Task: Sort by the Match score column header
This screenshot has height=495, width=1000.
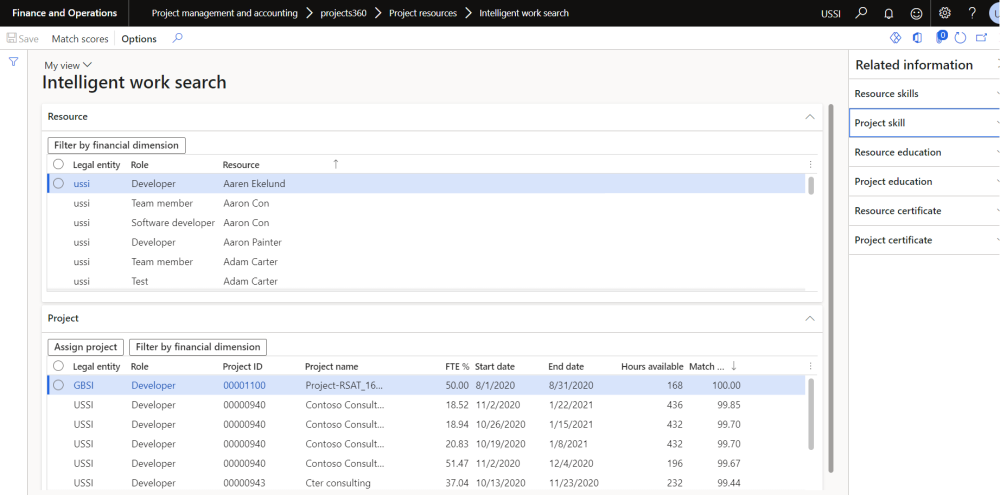Action: tap(707, 367)
